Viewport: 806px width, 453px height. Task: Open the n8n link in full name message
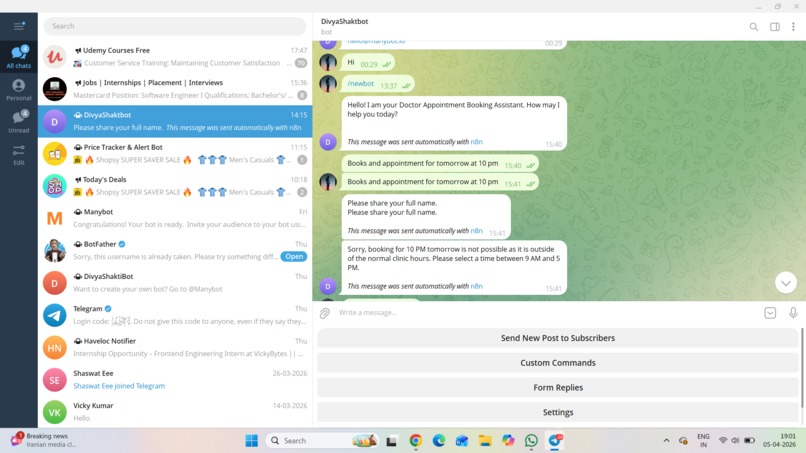[x=477, y=231]
